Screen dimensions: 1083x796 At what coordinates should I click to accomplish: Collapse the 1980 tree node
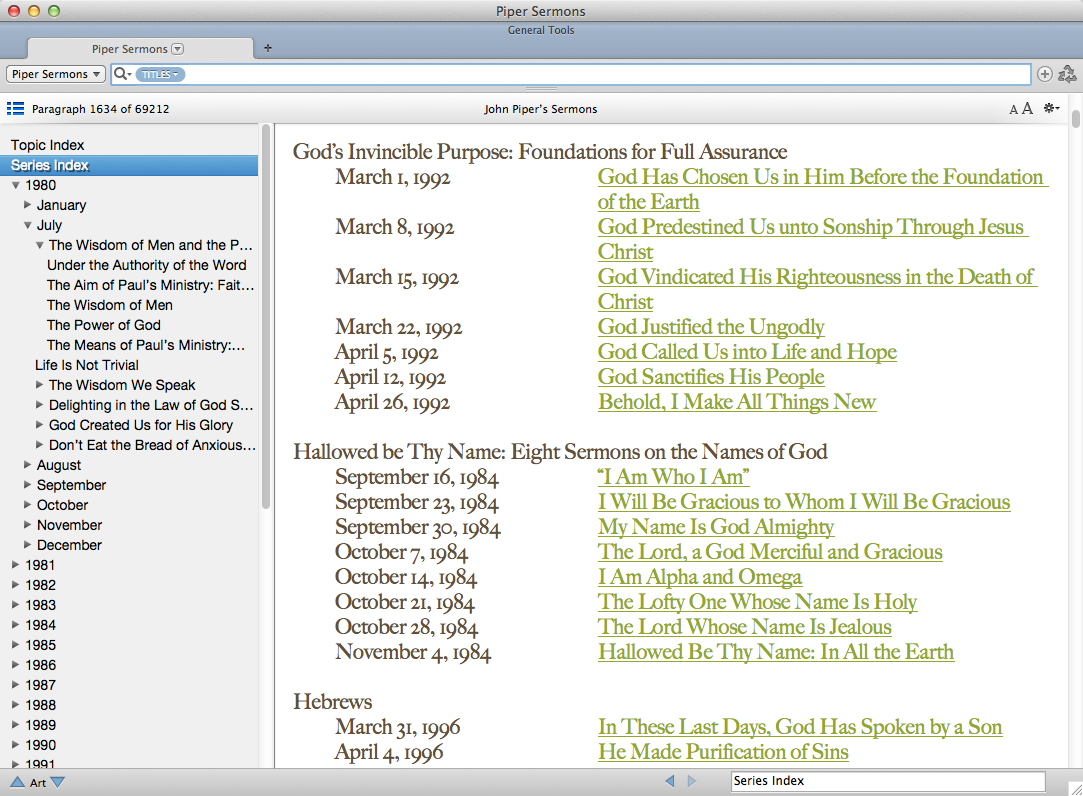(16, 185)
